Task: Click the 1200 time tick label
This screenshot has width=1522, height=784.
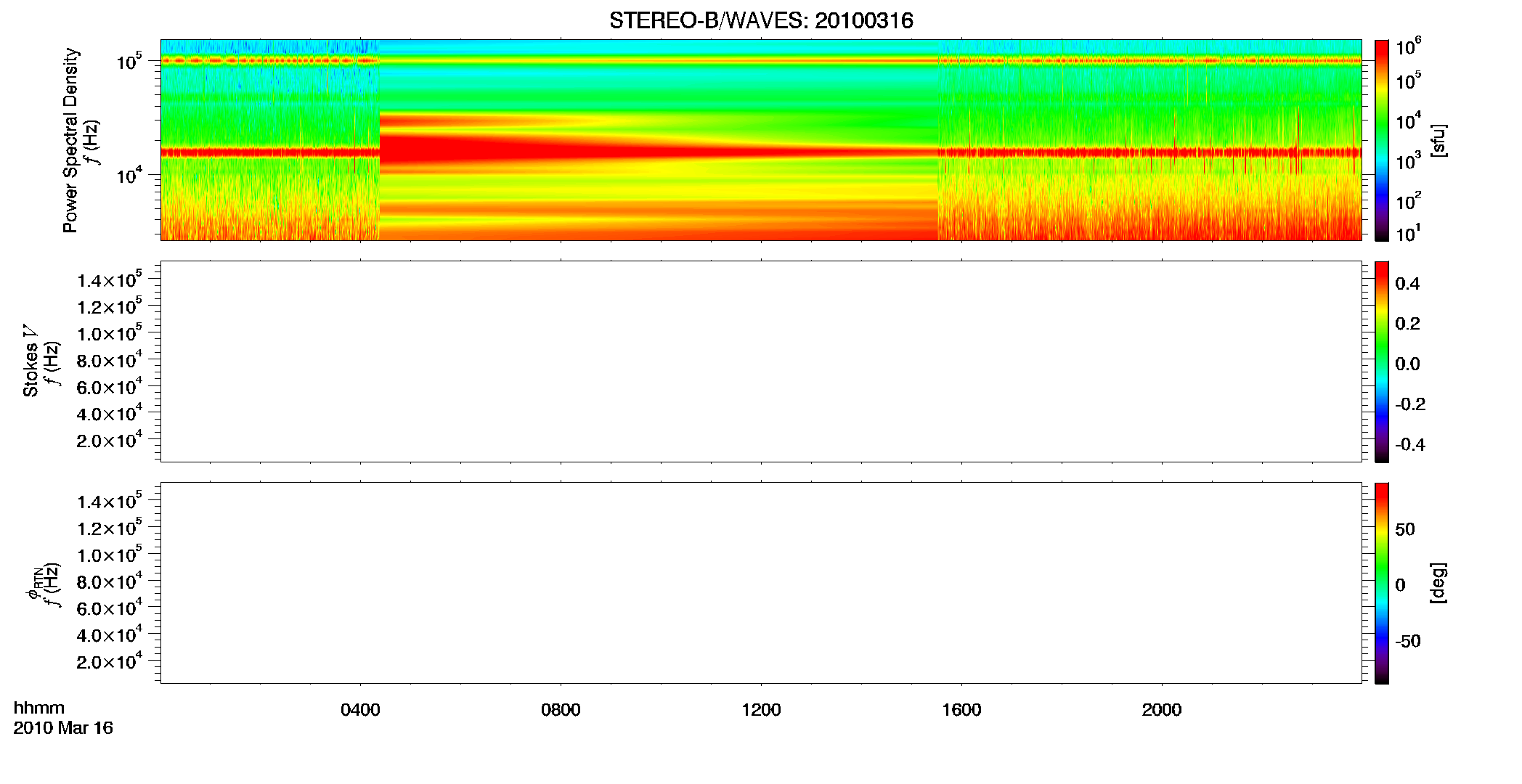Action: (x=761, y=710)
